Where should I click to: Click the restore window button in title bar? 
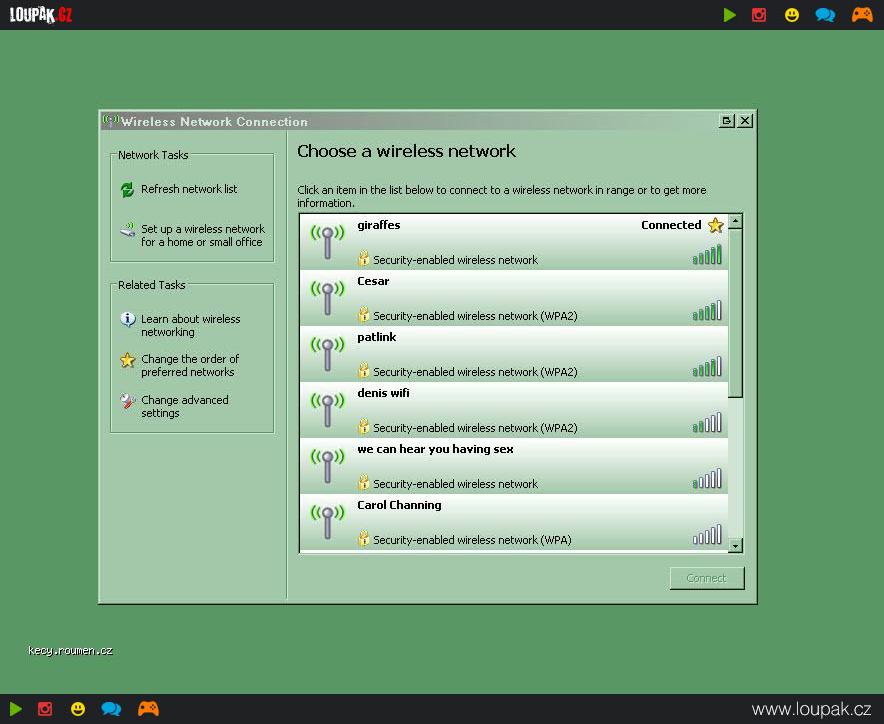click(727, 121)
